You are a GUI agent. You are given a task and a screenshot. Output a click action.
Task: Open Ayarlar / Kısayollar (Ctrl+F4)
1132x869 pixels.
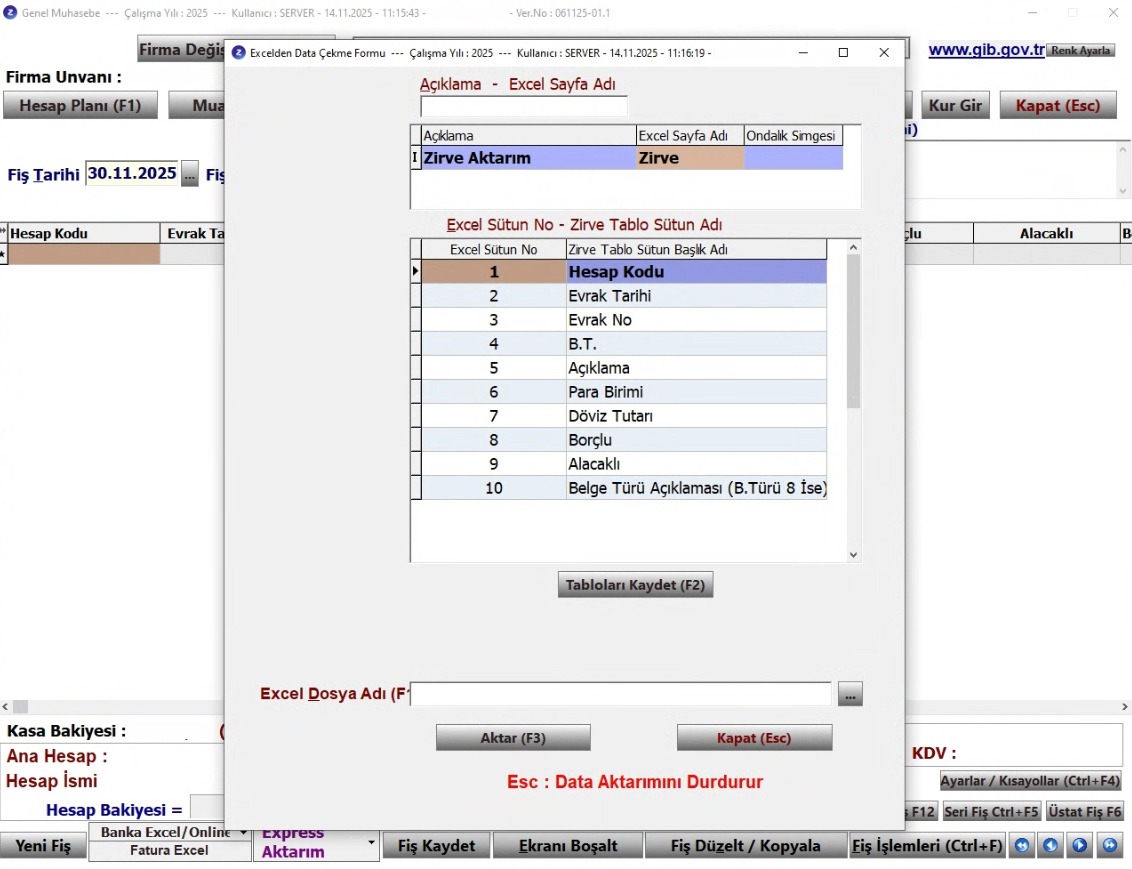[1030, 781]
